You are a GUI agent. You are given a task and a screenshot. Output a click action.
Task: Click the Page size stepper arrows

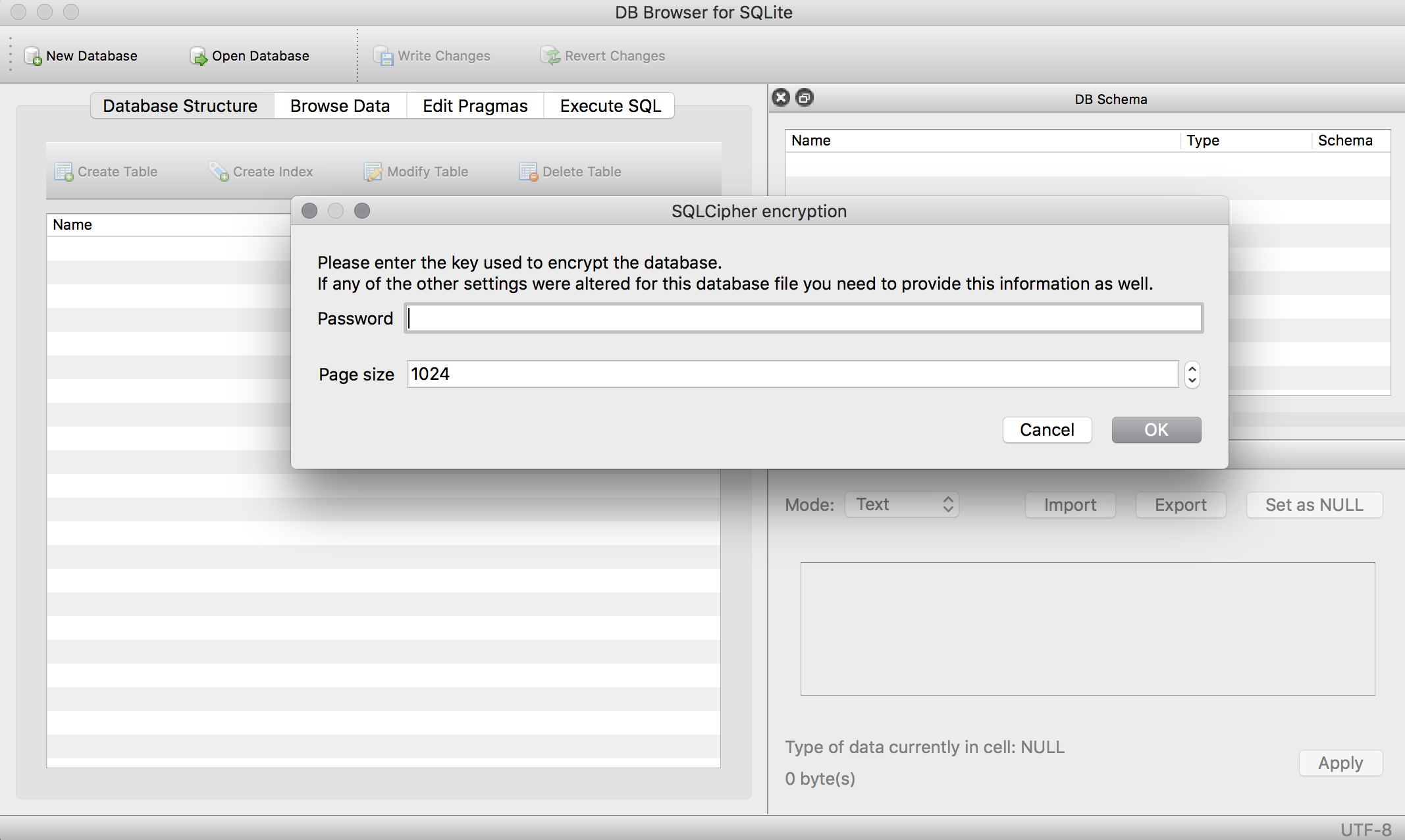coord(1192,375)
